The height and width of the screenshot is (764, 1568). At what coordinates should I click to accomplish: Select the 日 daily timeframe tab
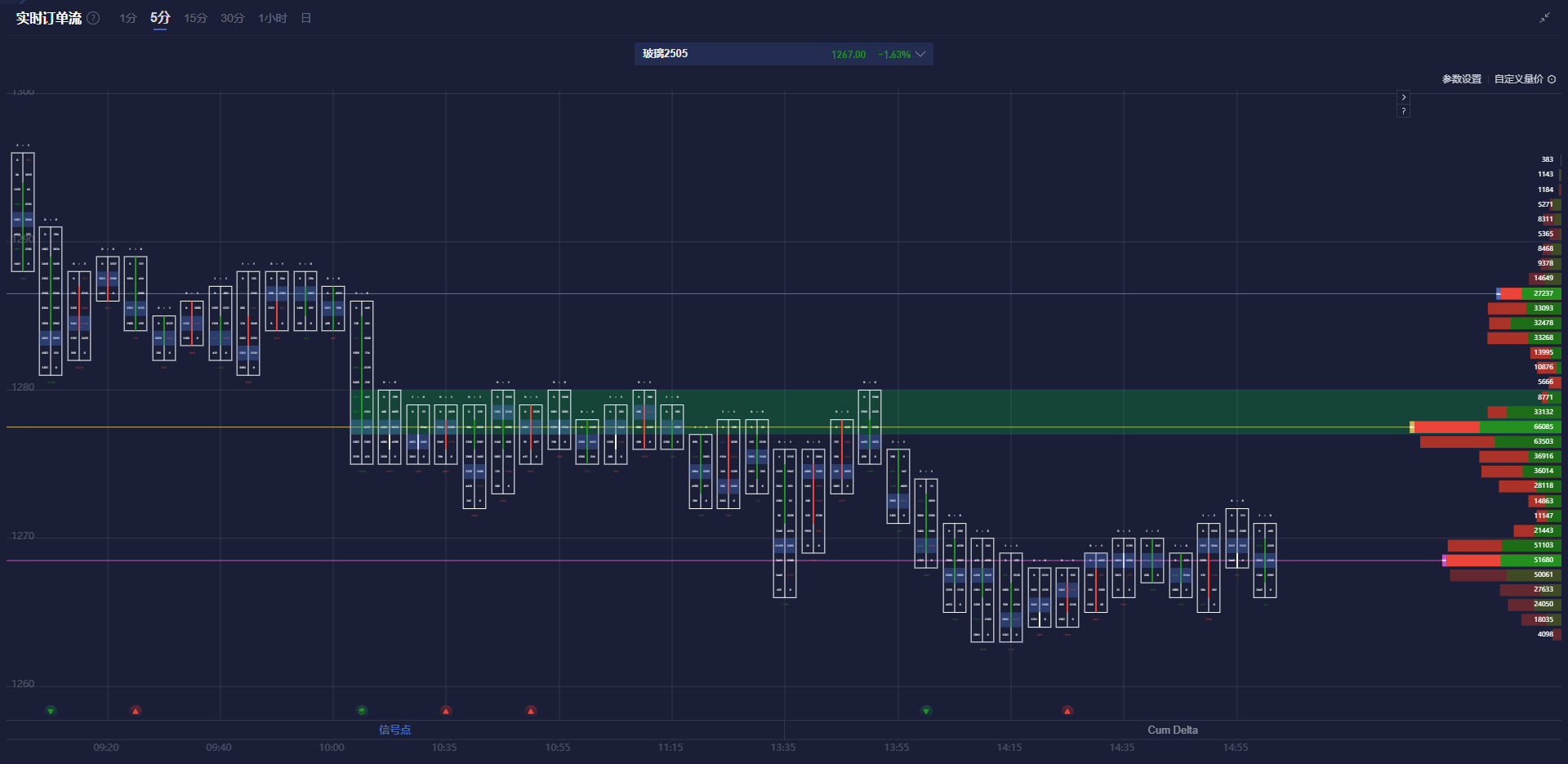point(306,18)
